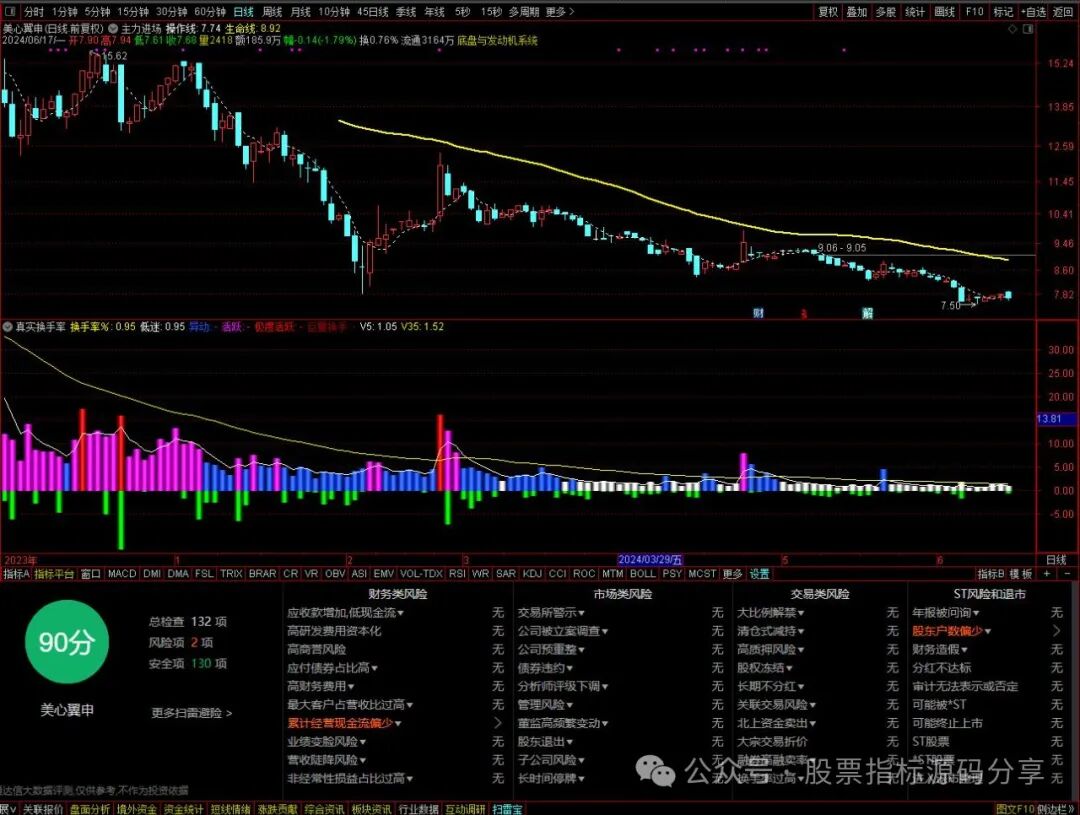Expand 公司被立案调查 risk item
Image resolution: width=1080 pixels, height=815 pixels.
(563, 630)
